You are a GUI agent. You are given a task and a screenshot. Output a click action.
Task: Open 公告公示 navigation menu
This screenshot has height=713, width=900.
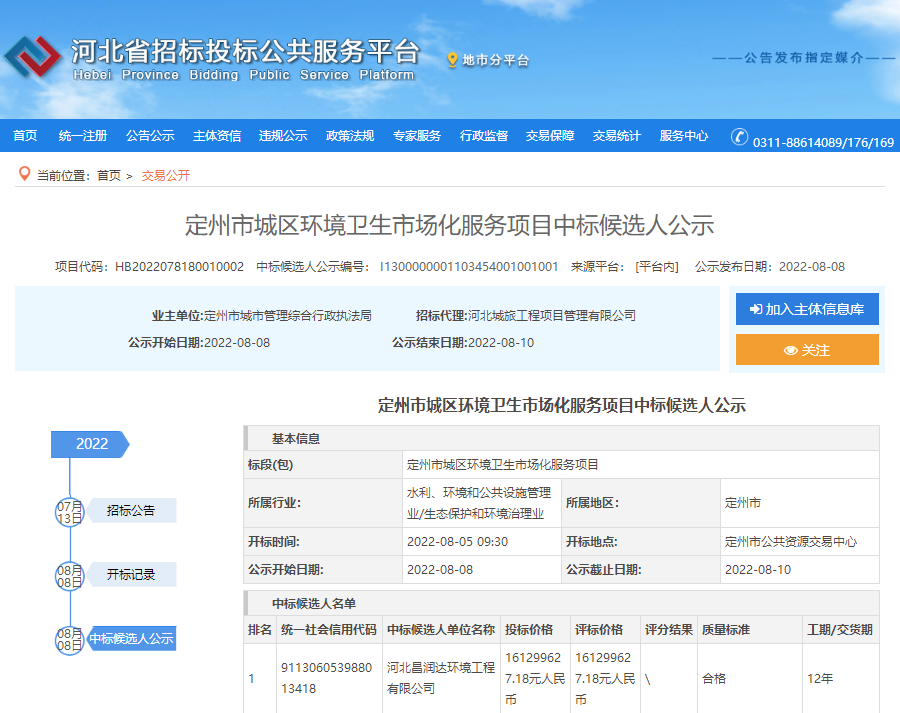(150, 136)
